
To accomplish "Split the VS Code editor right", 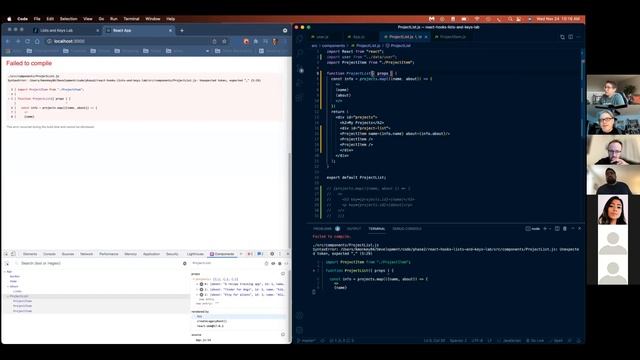I will tap(571, 37).
